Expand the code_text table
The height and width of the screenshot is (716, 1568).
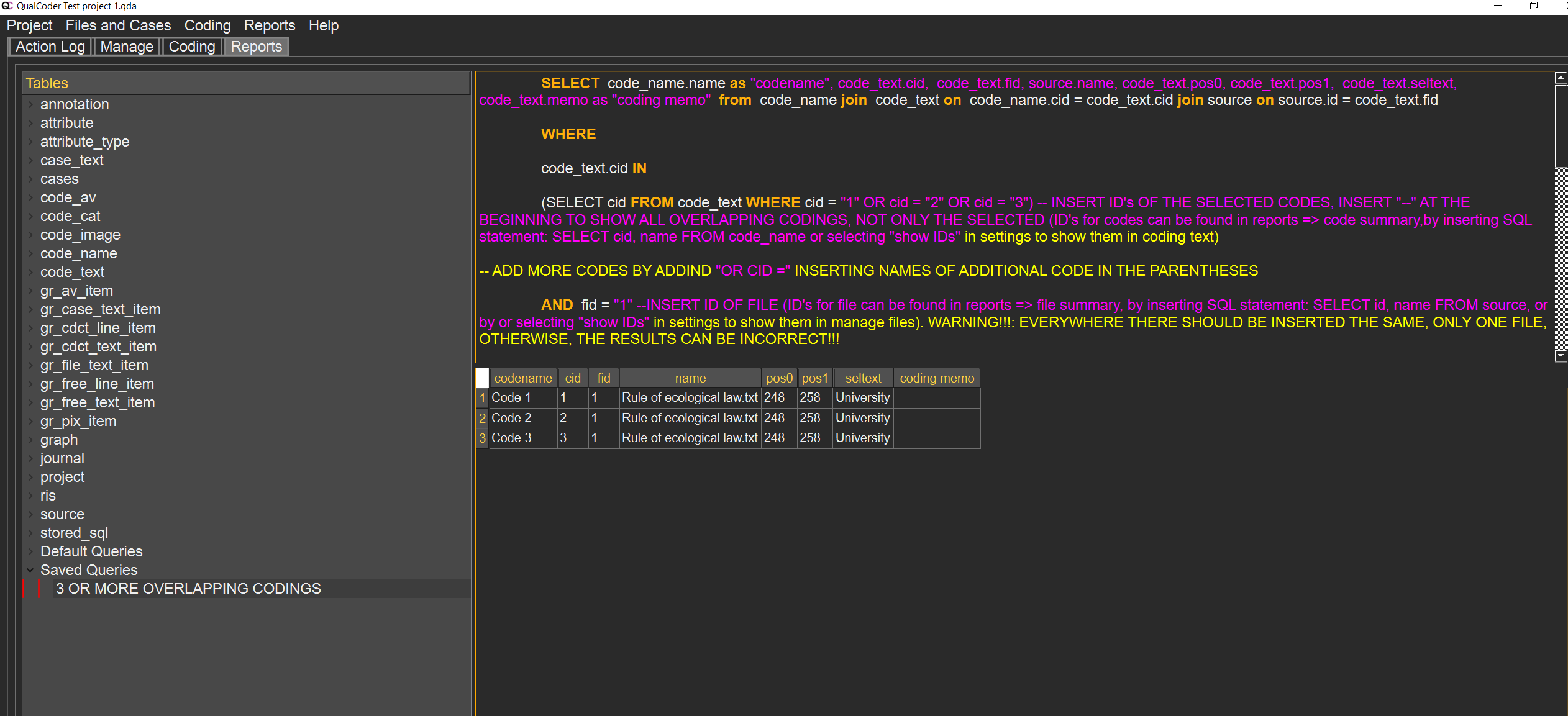tap(30, 272)
